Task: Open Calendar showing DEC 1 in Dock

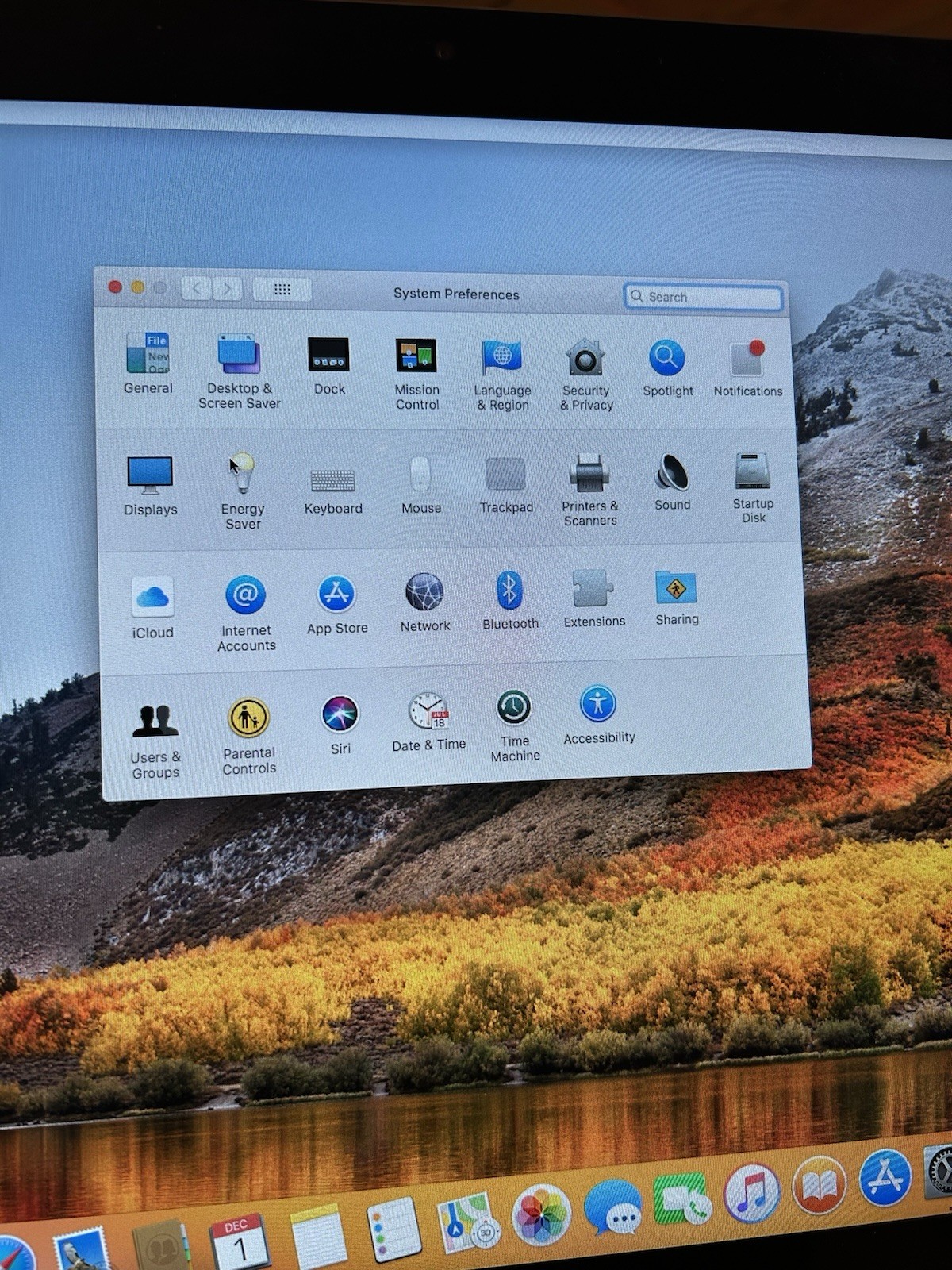Action: (x=240, y=1242)
